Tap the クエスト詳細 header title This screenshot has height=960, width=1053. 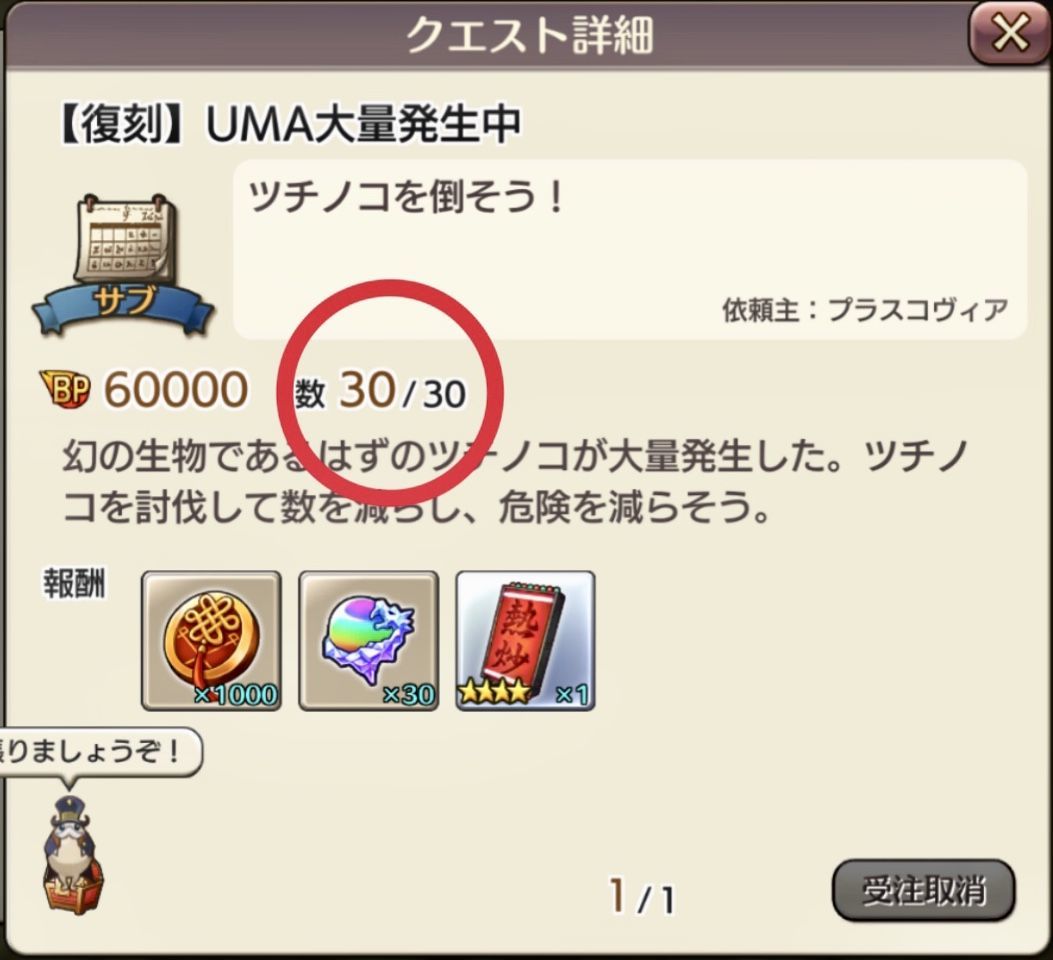click(x=530, y=35)
